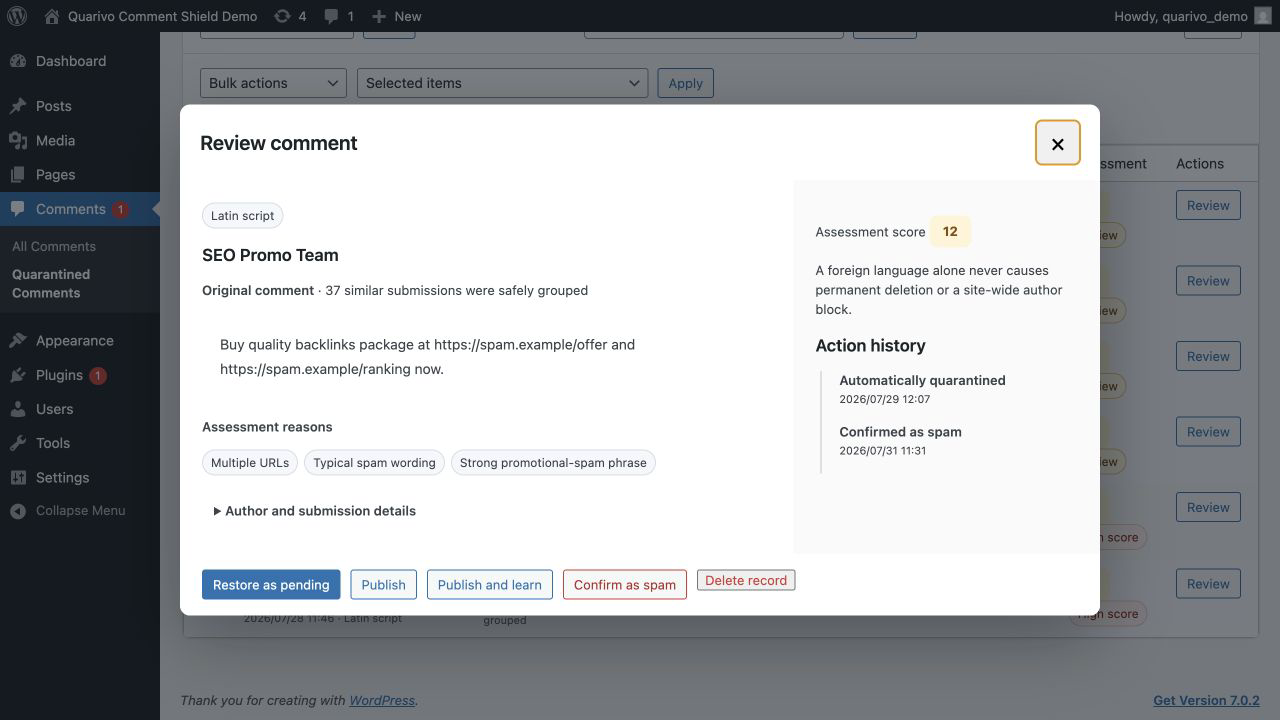Click the Comments pending count badge
Image resolution: width=1280 pixels, height=720 pixels.
[120, 210]
